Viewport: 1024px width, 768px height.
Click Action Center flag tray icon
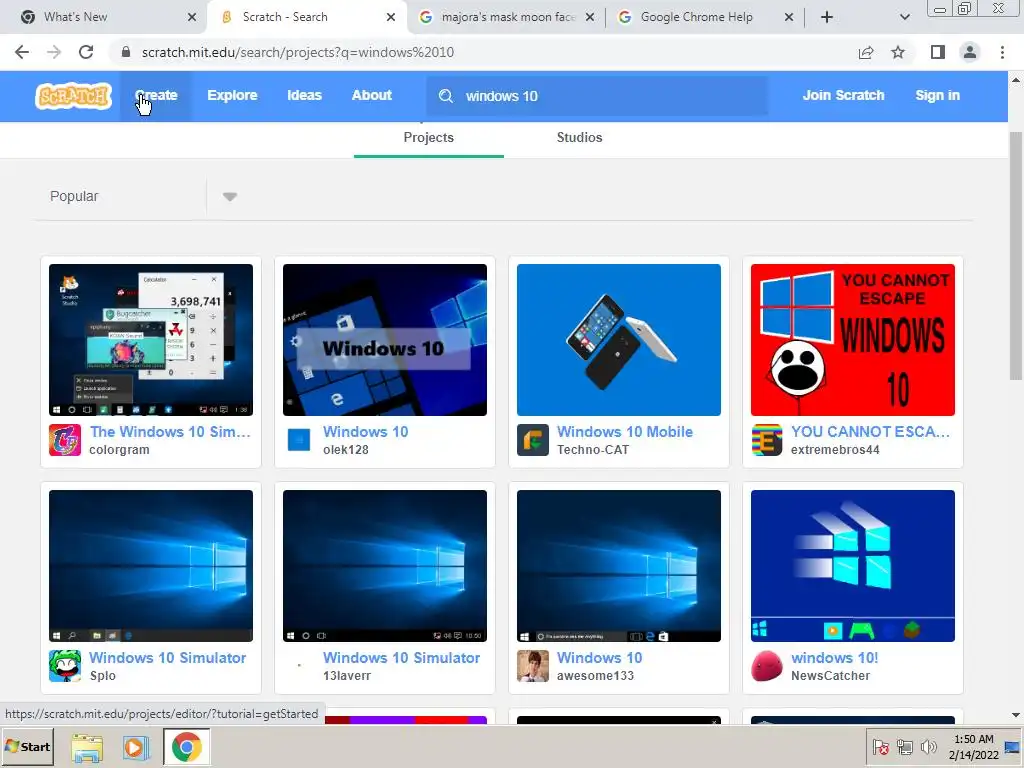880,746
